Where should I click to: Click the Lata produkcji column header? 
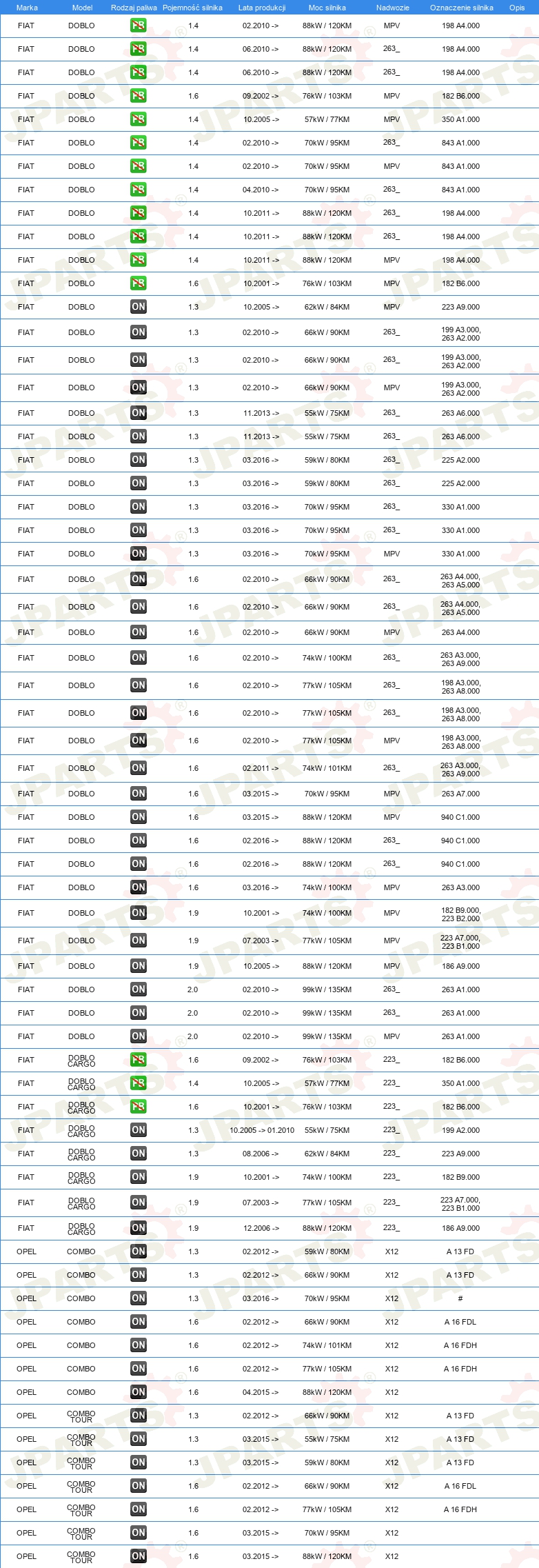click(x=262, y=8)
